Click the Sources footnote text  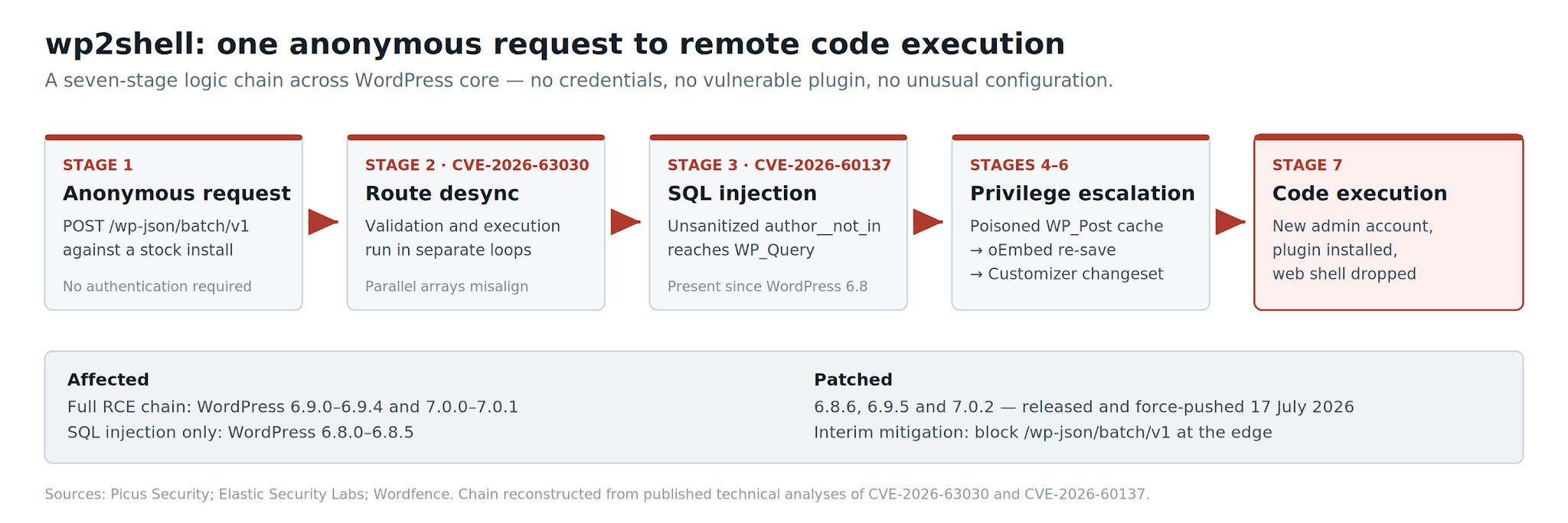pyautogui.click(x=597, y=494)
